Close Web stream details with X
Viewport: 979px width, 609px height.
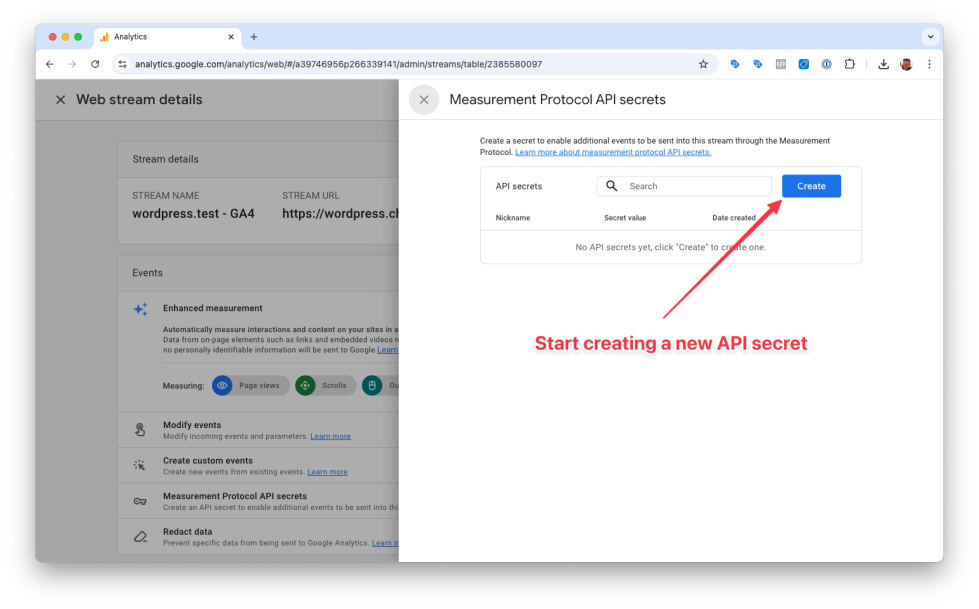tap(61, 100)
